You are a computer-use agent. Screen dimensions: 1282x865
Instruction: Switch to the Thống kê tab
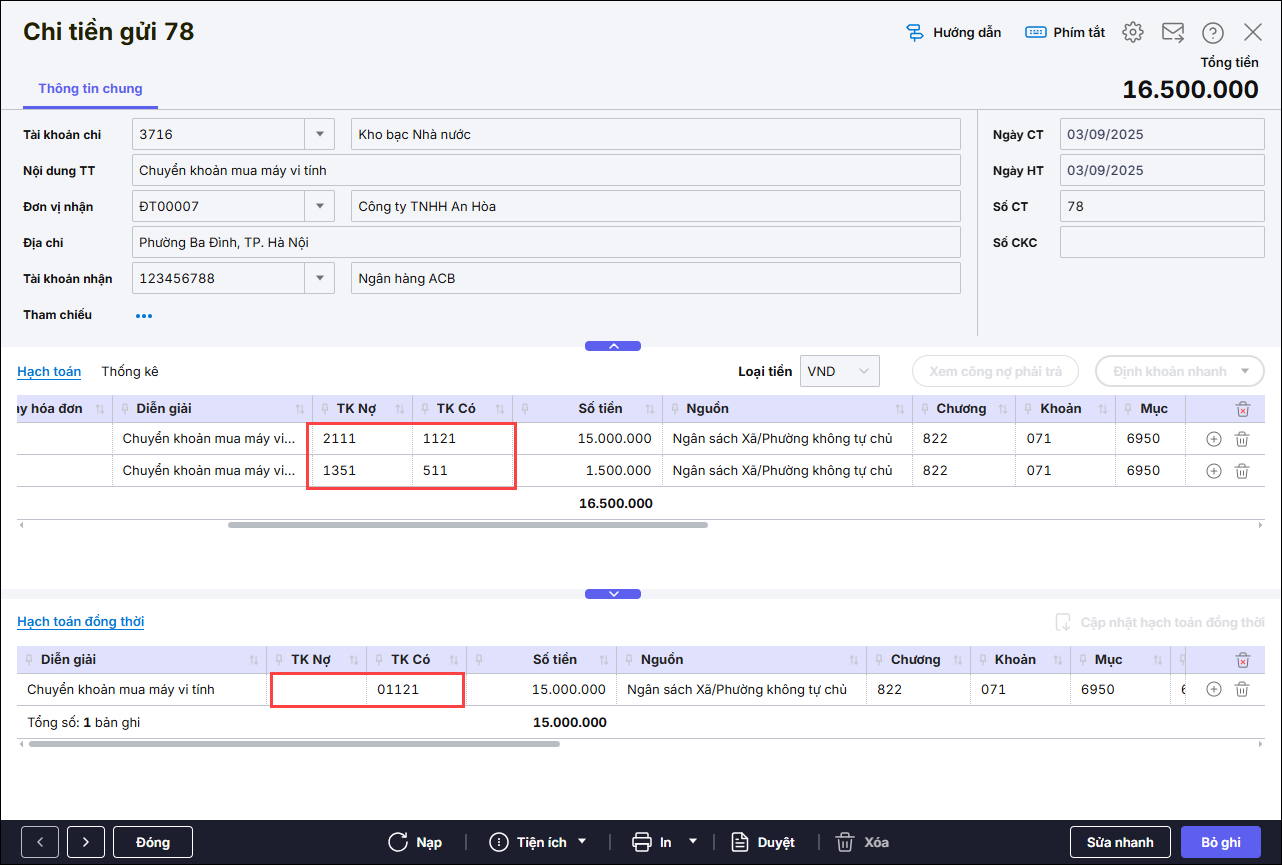tap(130, 371)
